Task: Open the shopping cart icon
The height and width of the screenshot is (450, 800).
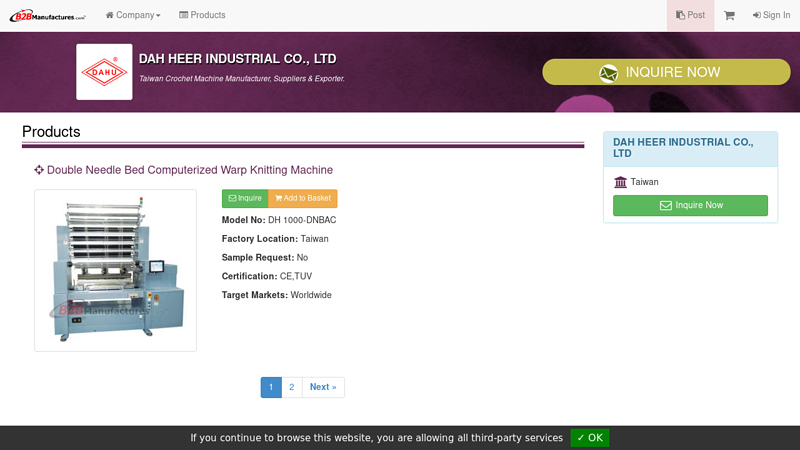Action: pyautogui.click(x=729, y=15)
